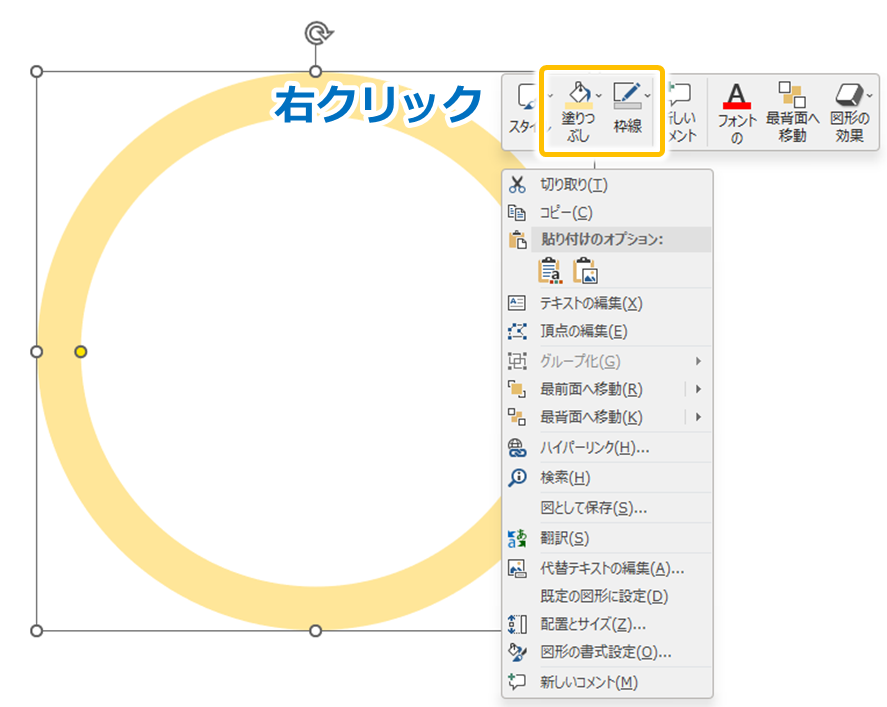Screen dimensions: 887x707
Task: Click the rotation handle above the shape
Action: tap(316, 33)
